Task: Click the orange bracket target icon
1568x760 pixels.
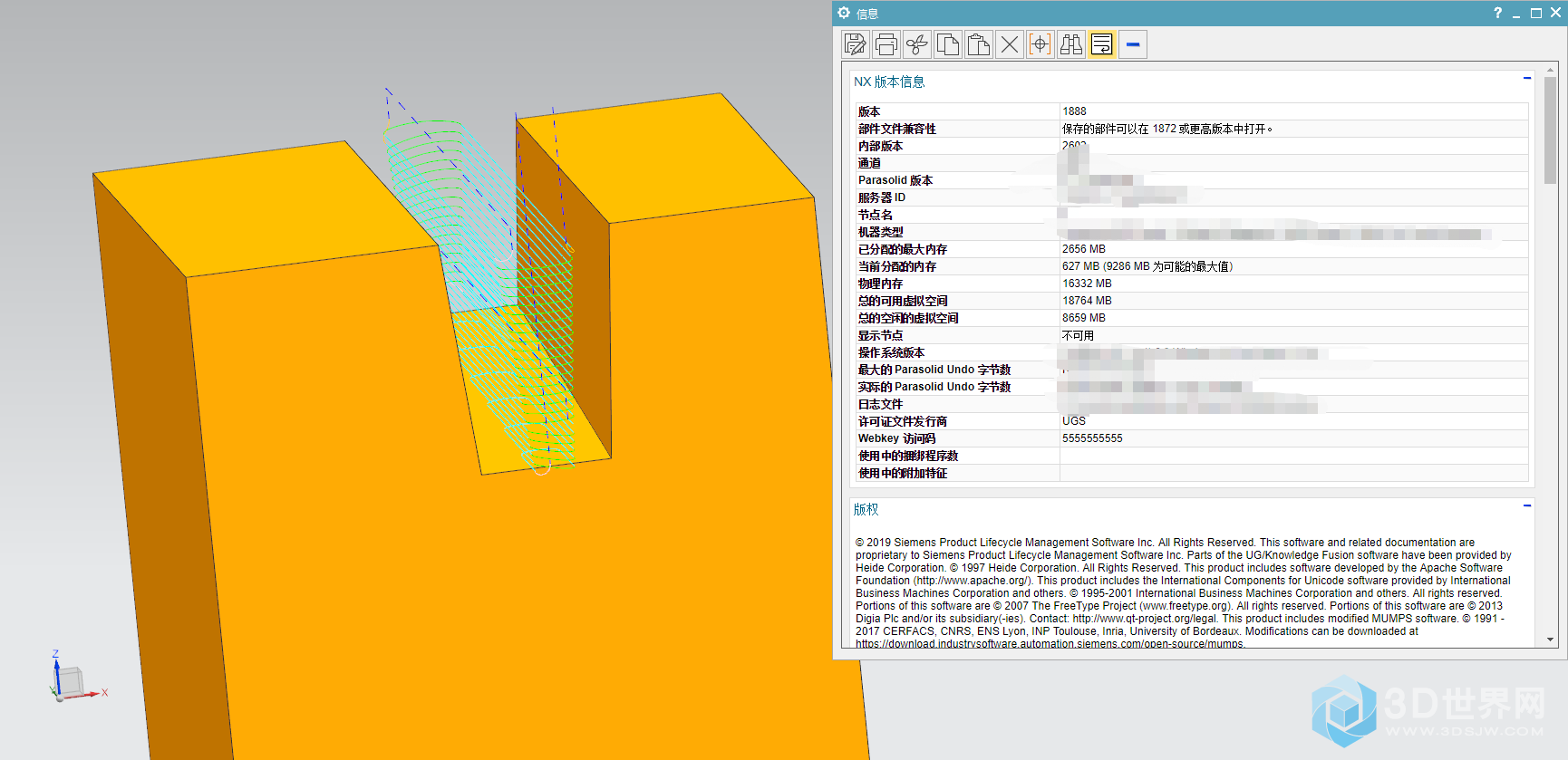Action: click(1040, 44)
